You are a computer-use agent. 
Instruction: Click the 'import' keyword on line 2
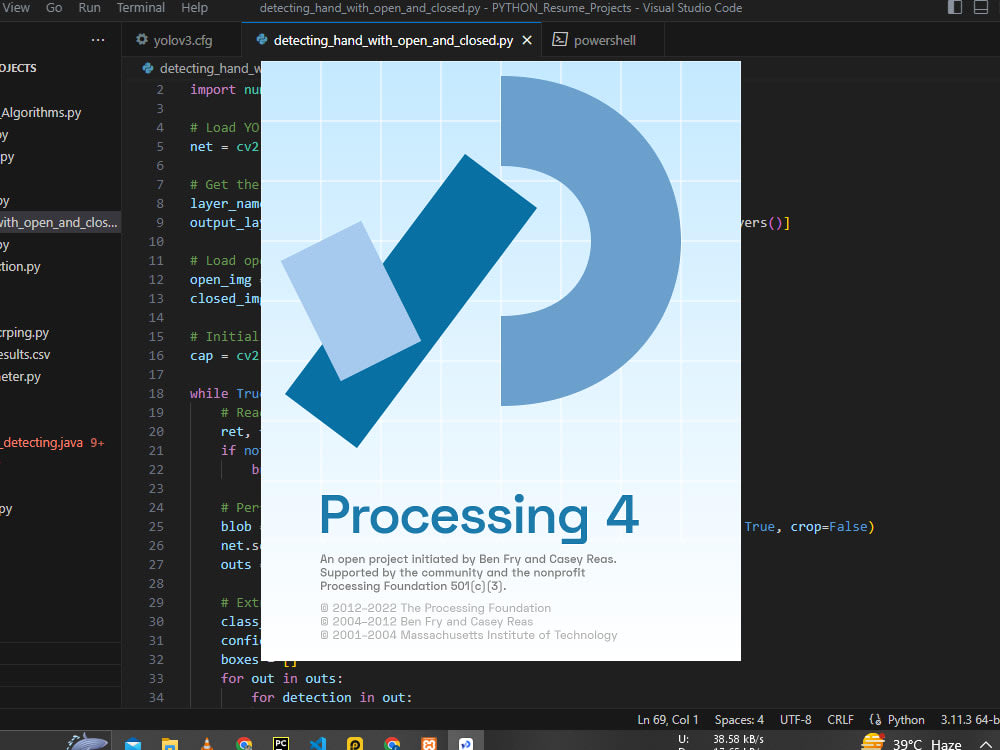point(212,90)
